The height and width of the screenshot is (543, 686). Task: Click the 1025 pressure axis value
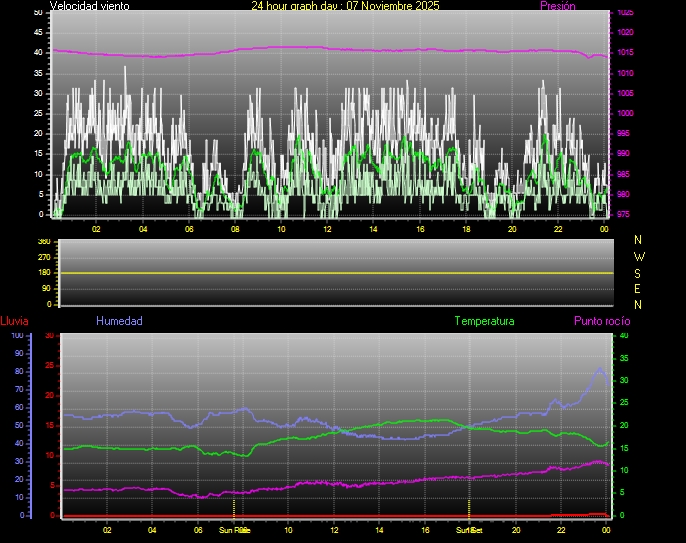pyautogui.click(x=624, y=13)
